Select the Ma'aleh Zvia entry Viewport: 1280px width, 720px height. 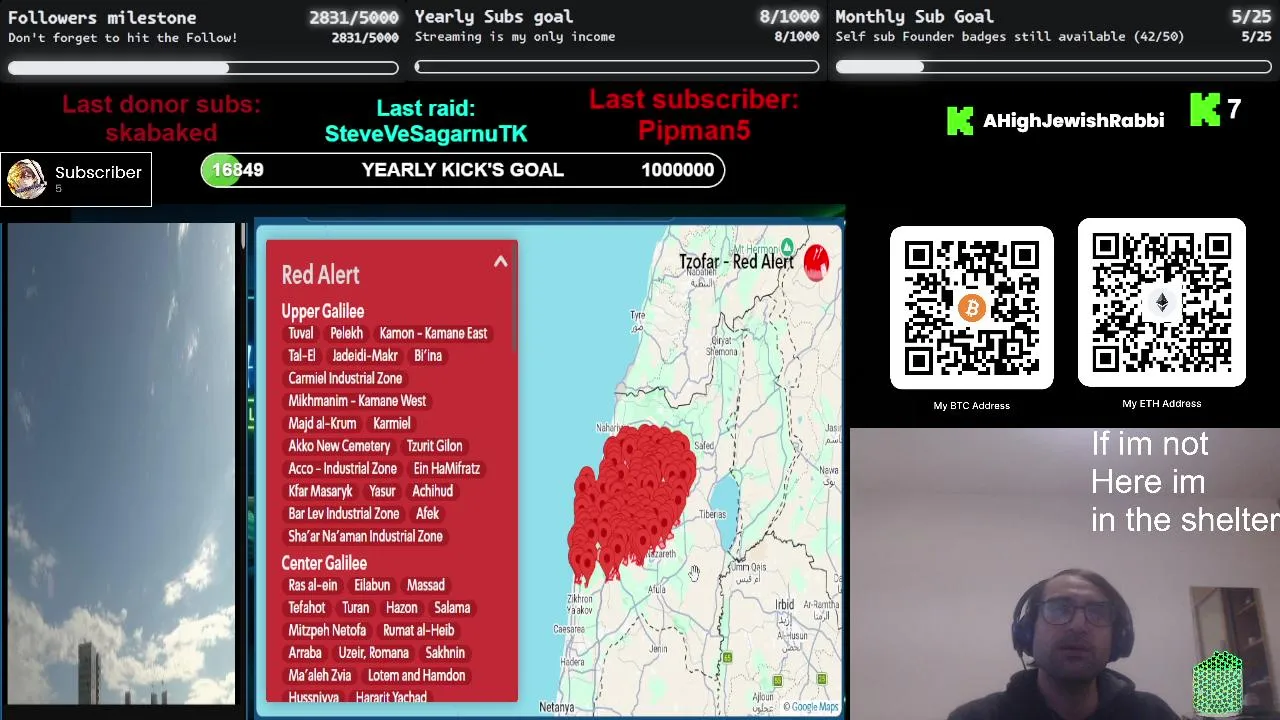pos(320,675)
